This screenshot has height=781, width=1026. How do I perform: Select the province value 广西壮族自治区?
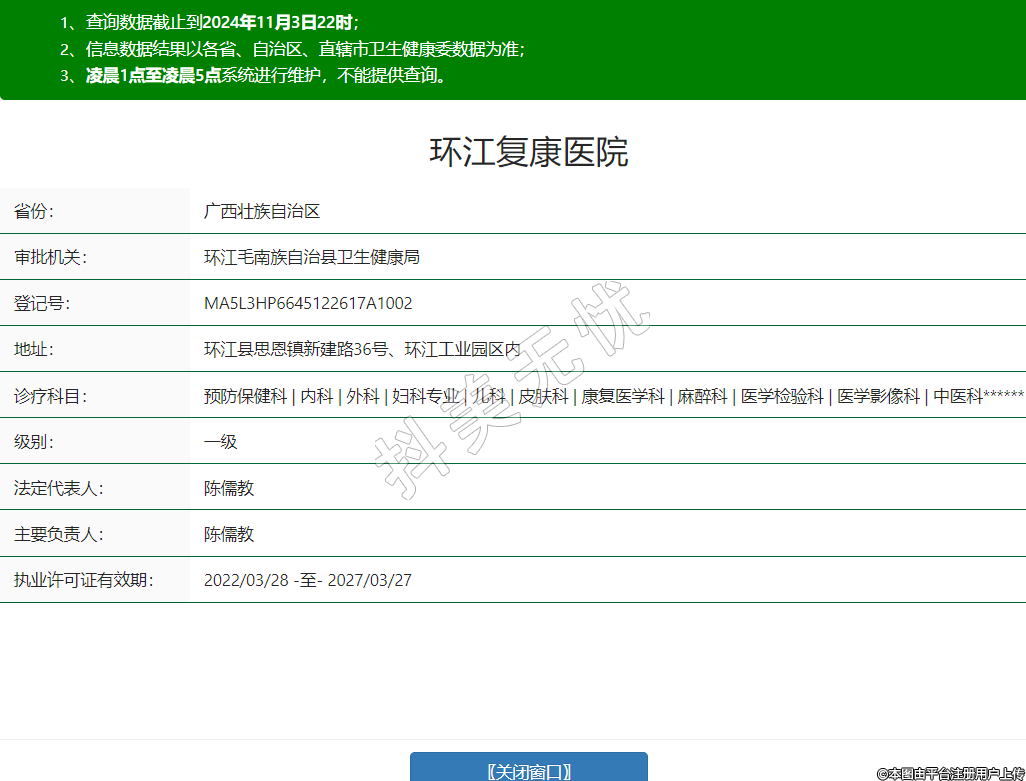(x=261, y=211)
